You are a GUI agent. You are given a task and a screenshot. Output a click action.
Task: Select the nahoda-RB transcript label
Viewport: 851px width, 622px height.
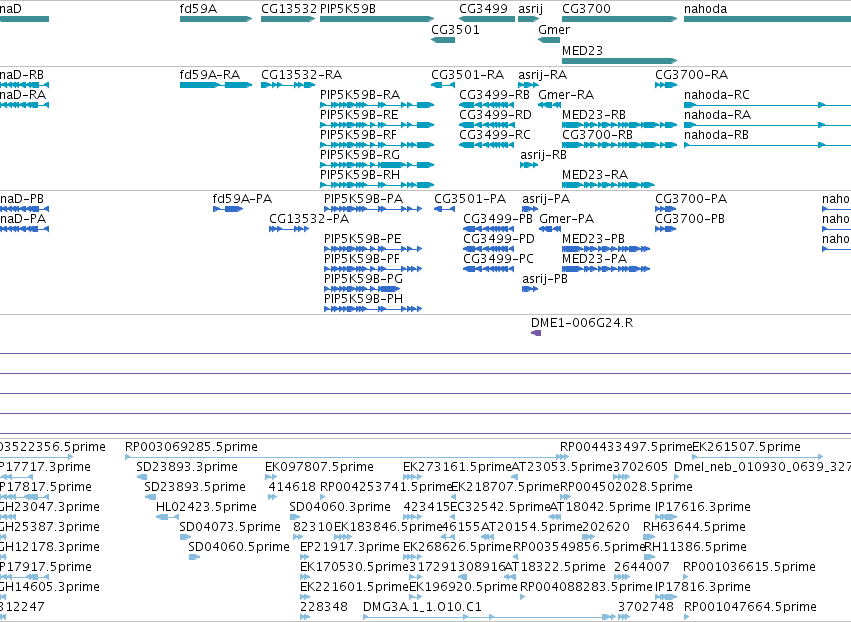(x=716, y=135)
